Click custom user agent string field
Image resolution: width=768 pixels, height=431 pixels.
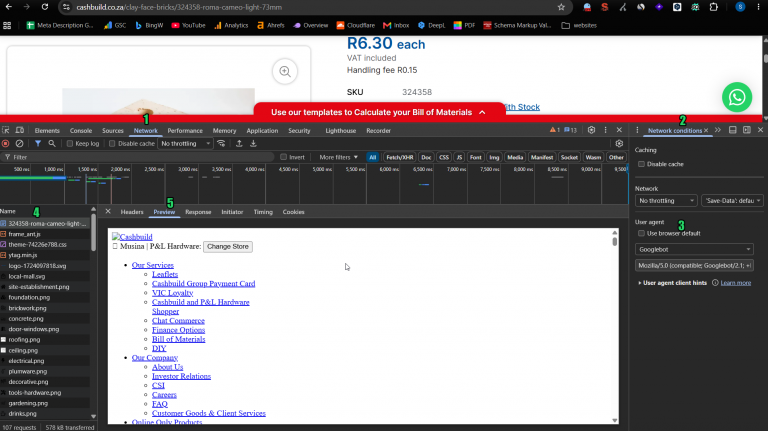tap(694, 265)
